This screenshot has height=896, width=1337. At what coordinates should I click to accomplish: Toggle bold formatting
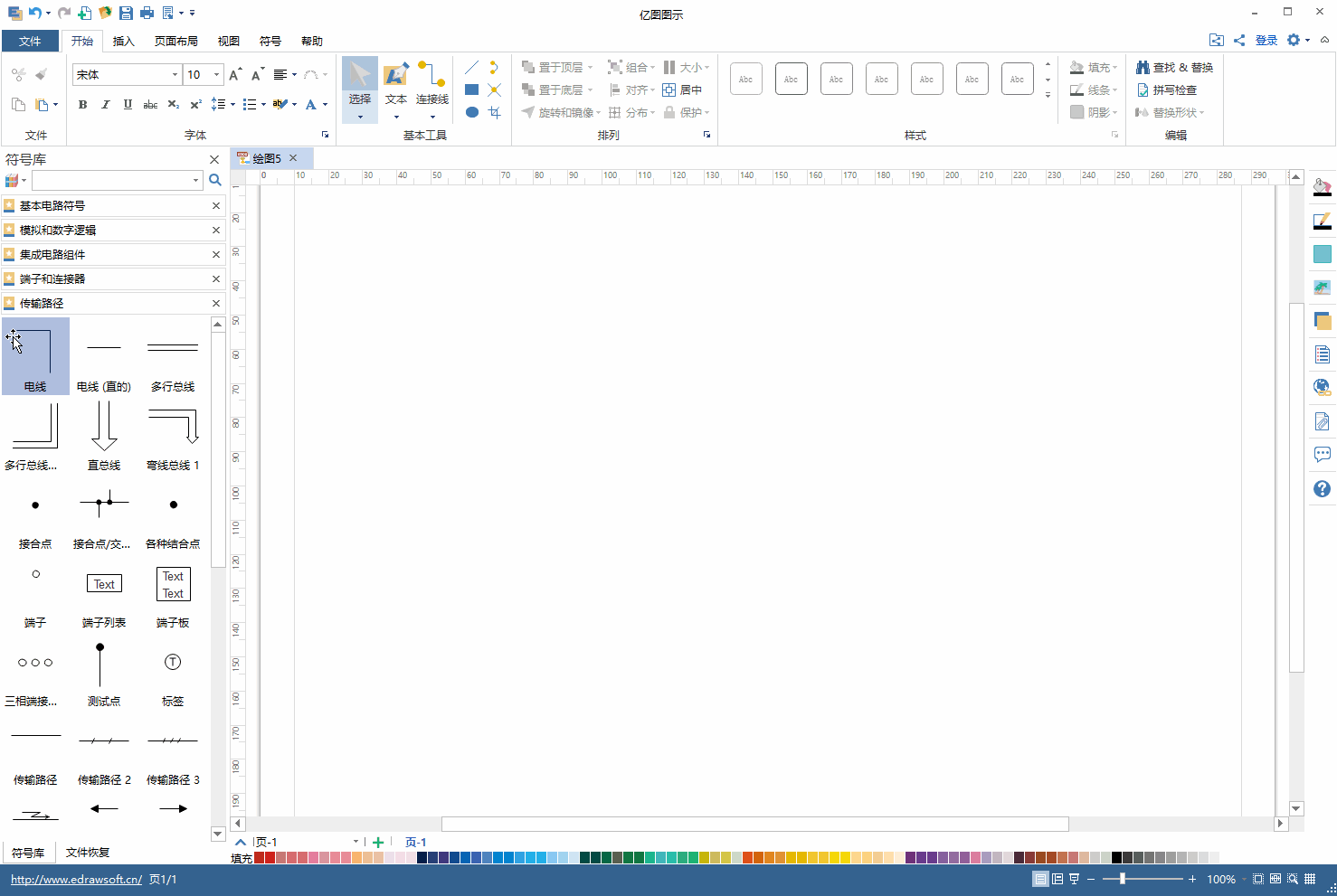(82, 105)
